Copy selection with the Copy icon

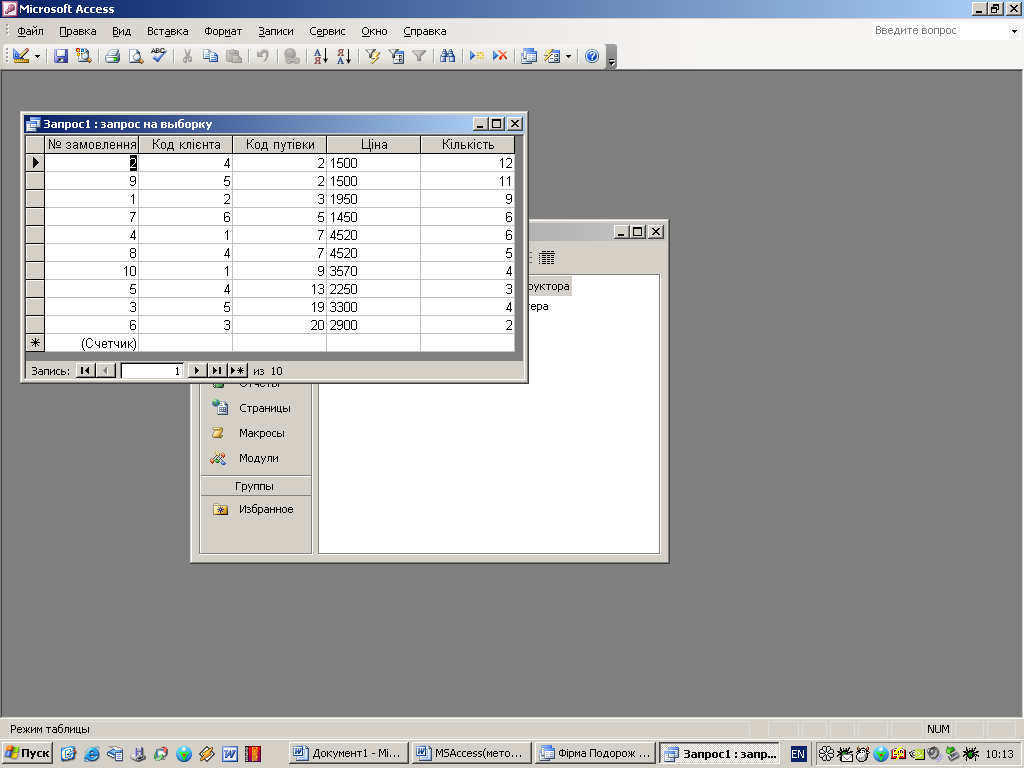tap(210, 56)
